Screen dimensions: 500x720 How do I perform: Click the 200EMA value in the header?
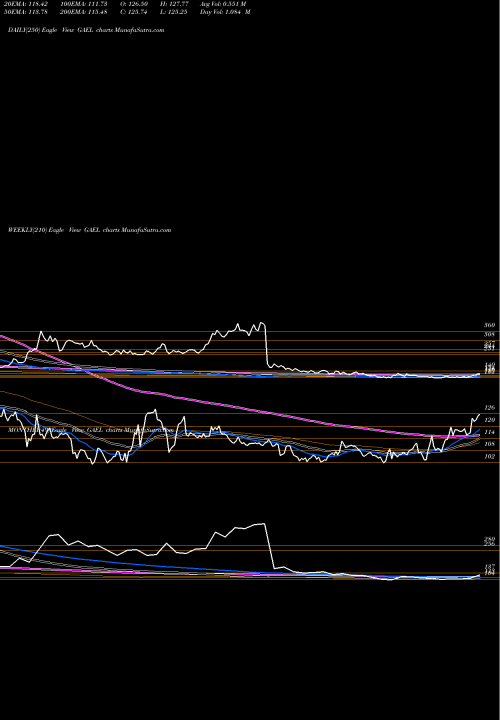click(x=84, y=12)
